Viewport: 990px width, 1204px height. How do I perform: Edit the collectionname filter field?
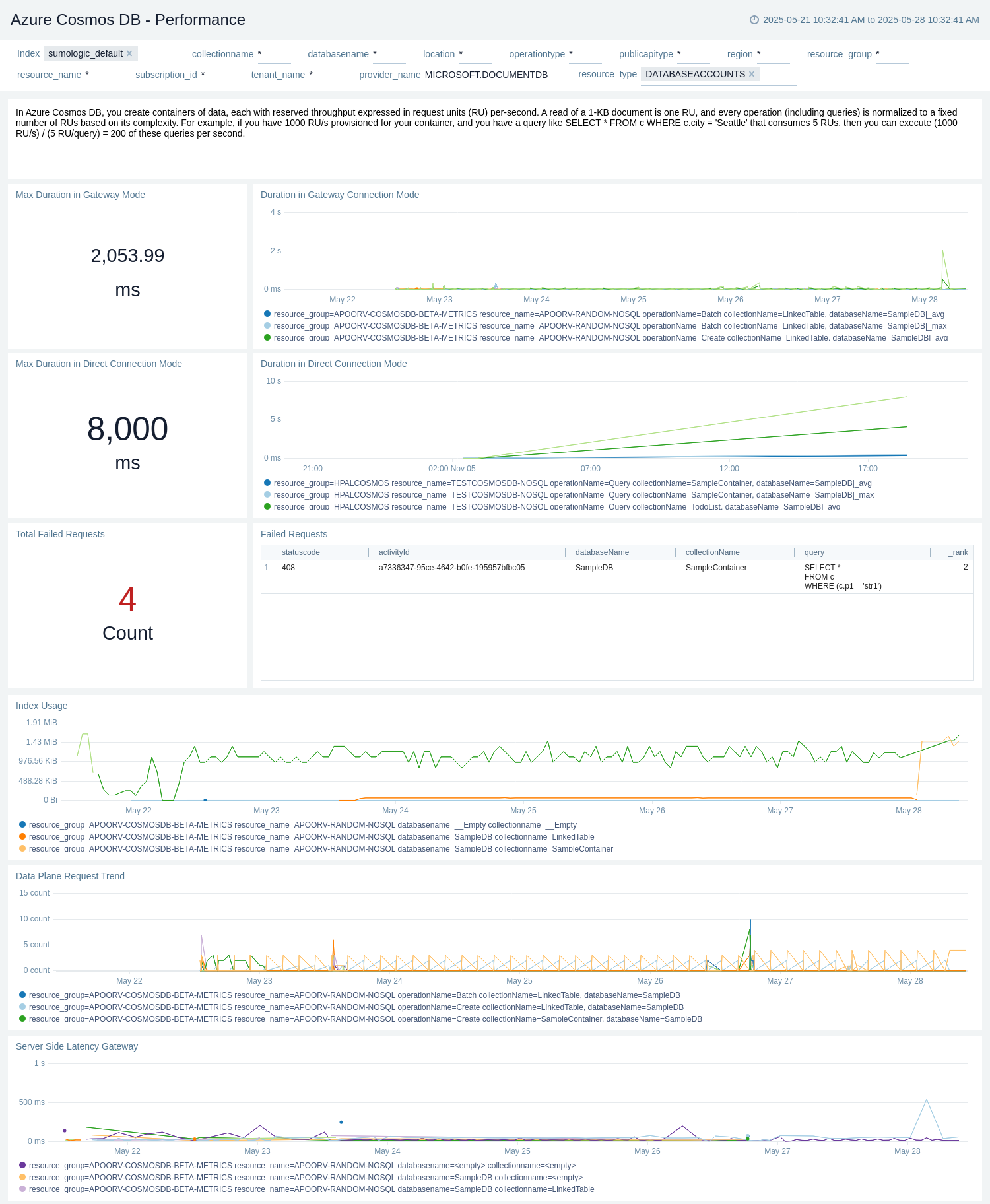point(274,54)
